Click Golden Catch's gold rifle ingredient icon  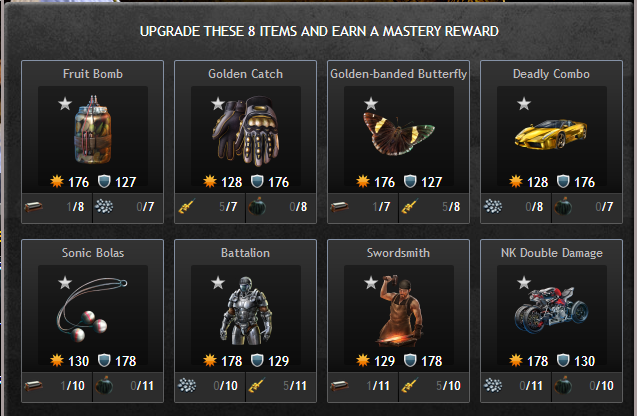[187, 207]
